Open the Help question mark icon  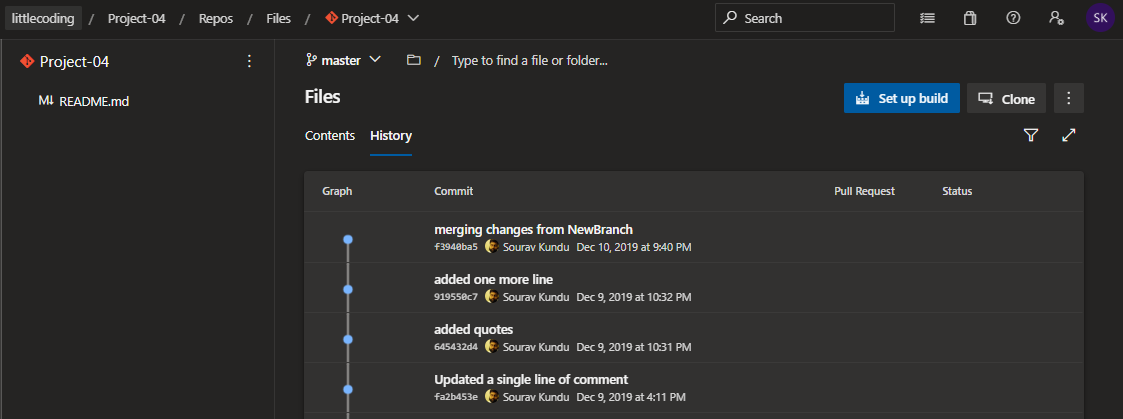click(x=1013, y=18)
